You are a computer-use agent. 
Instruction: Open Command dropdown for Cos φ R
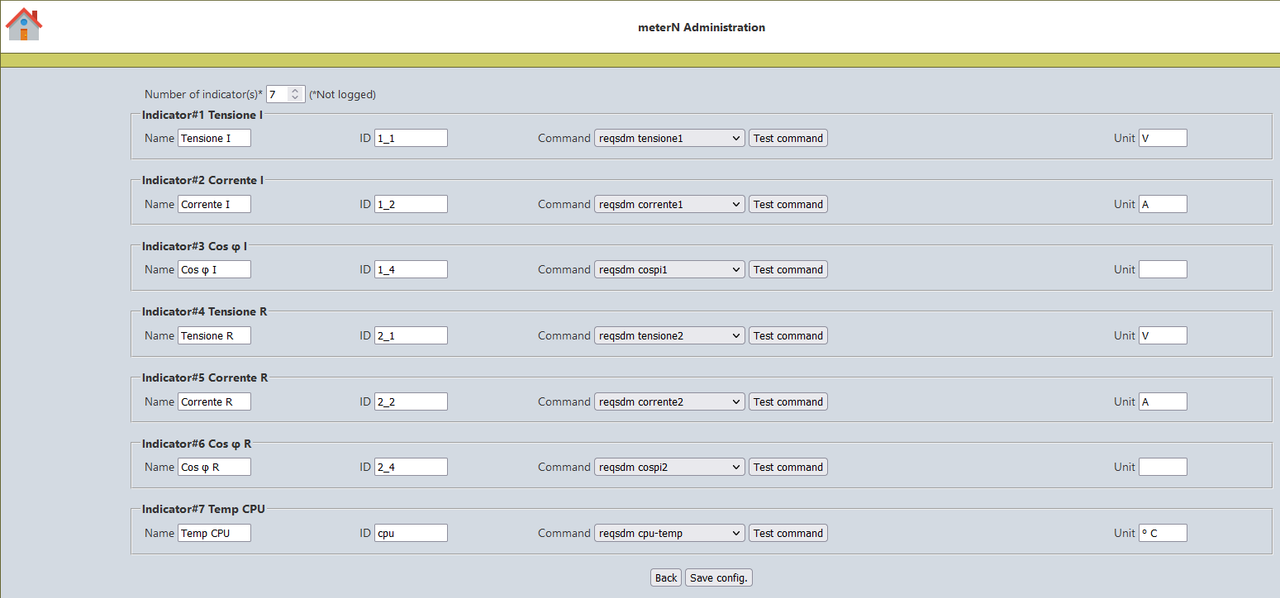tap(670, 467)
